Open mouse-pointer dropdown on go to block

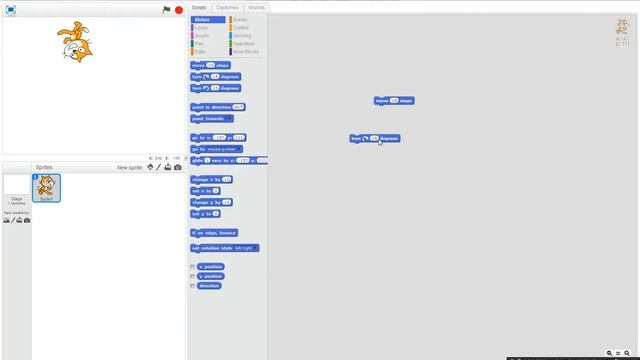pyautogui.click(x=239, y=149)
